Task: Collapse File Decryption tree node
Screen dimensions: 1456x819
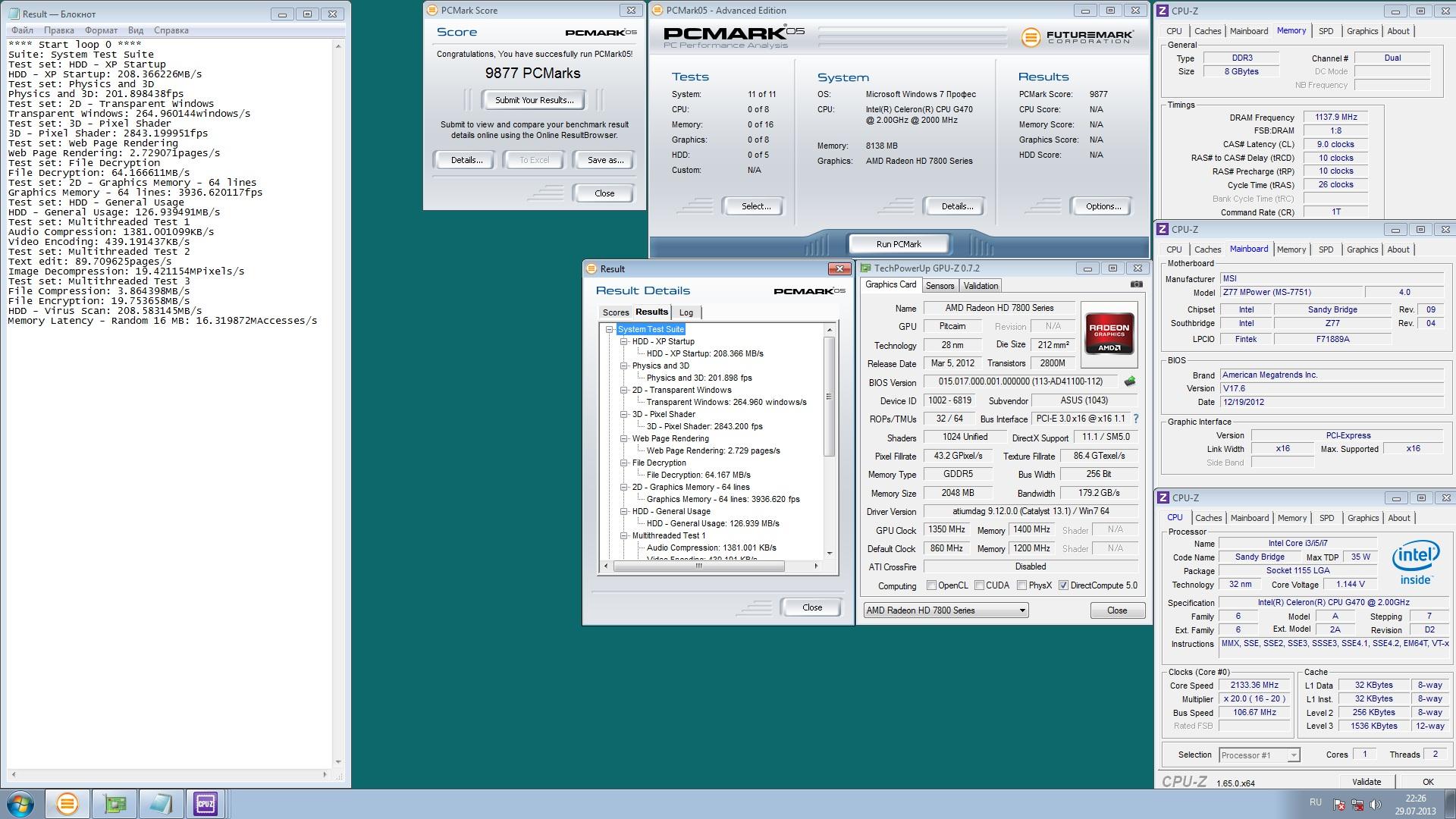Action: coord(623,463)
